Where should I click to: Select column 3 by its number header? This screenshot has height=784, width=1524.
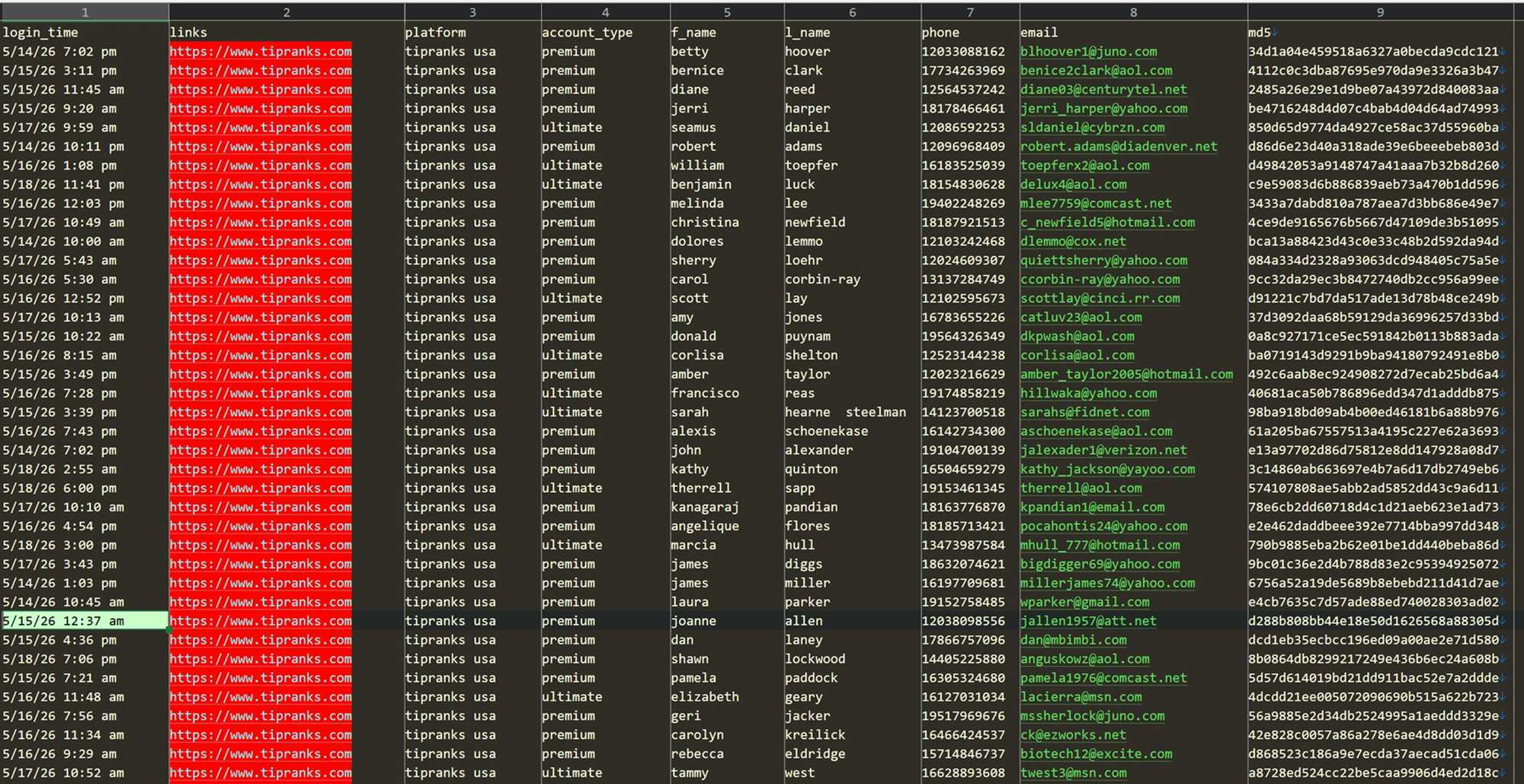(x=472, y=12)
